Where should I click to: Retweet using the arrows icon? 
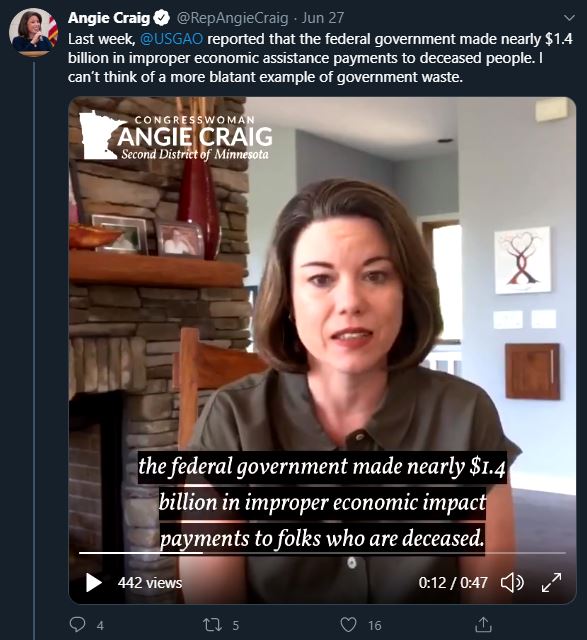pyautogui.click(x=213, y=625)
